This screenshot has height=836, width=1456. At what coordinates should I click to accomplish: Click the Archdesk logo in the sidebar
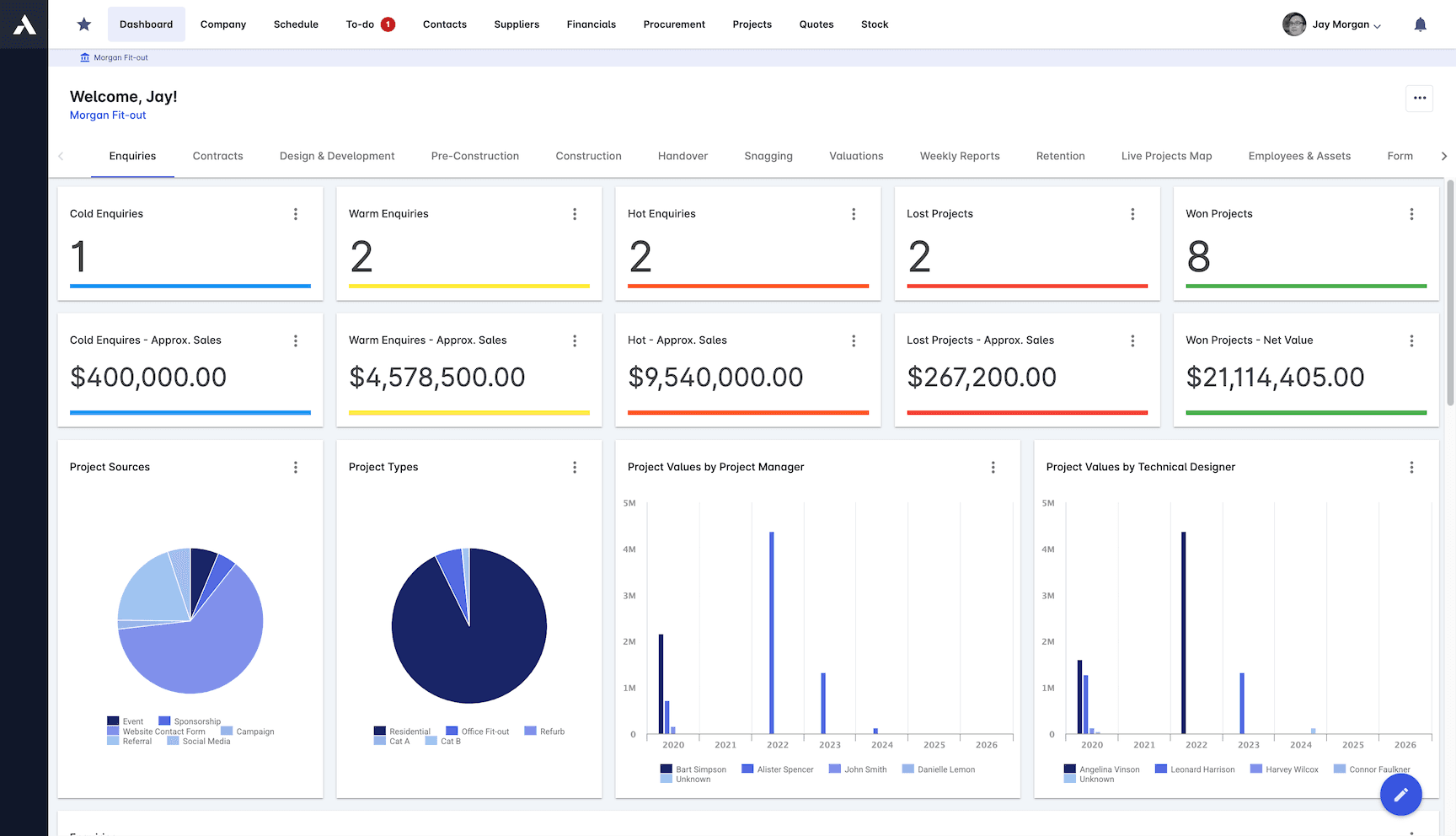click(x=24, y=24)
